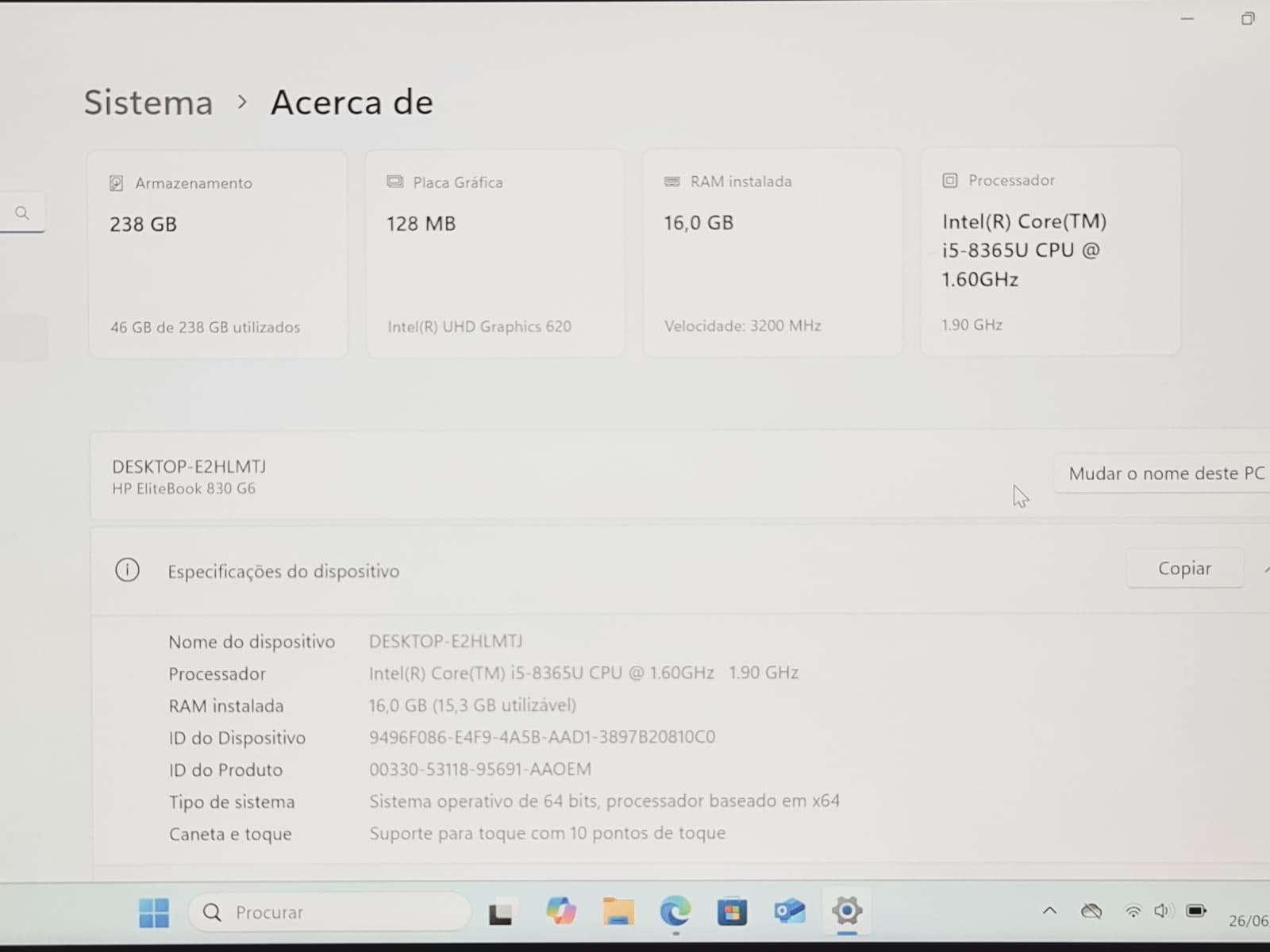Open the Placa Gráfica card
This screenshot has height=952, width=1270.
pos(495,253)
